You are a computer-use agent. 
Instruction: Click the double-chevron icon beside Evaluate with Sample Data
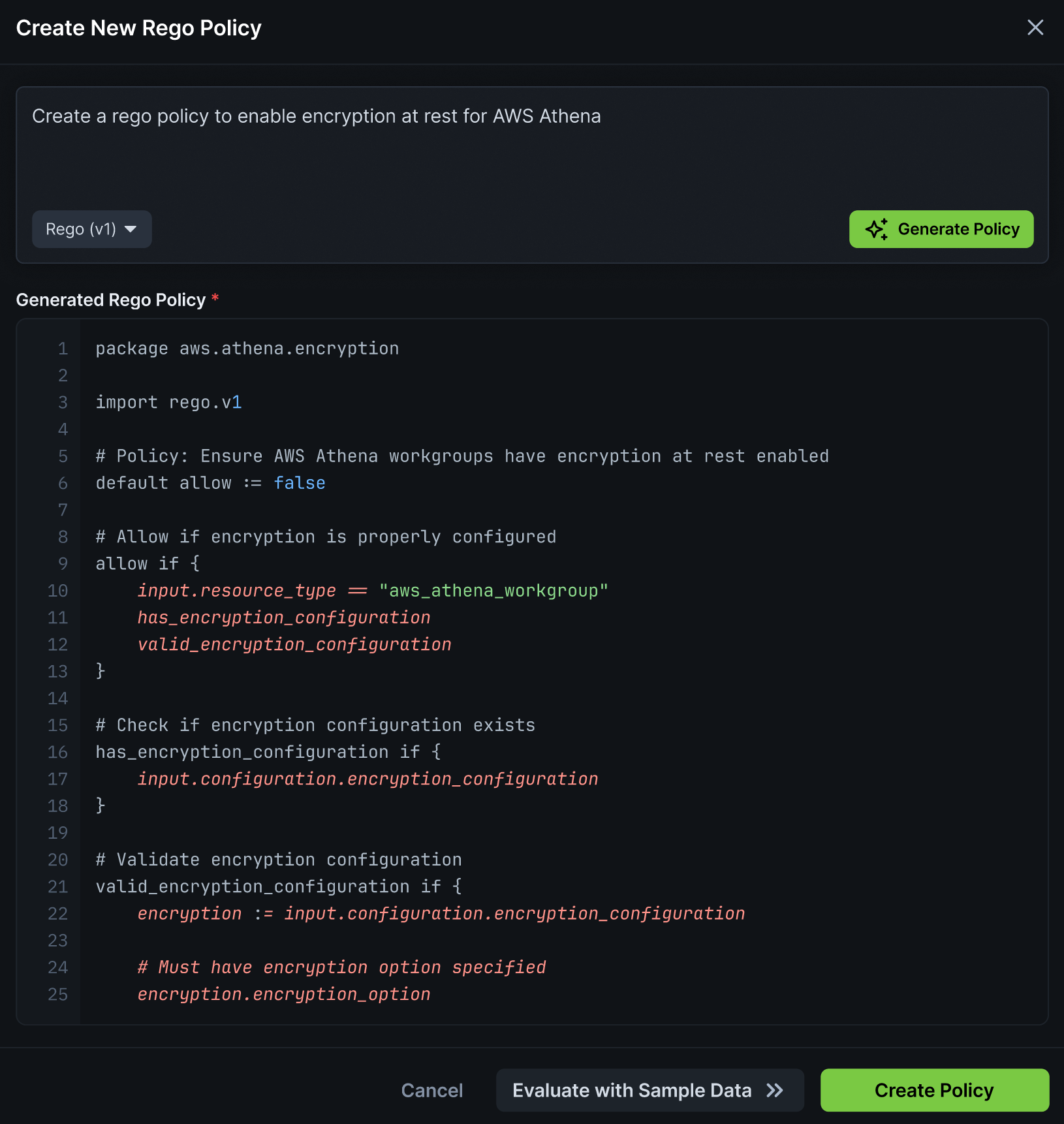click(774, 1090)
